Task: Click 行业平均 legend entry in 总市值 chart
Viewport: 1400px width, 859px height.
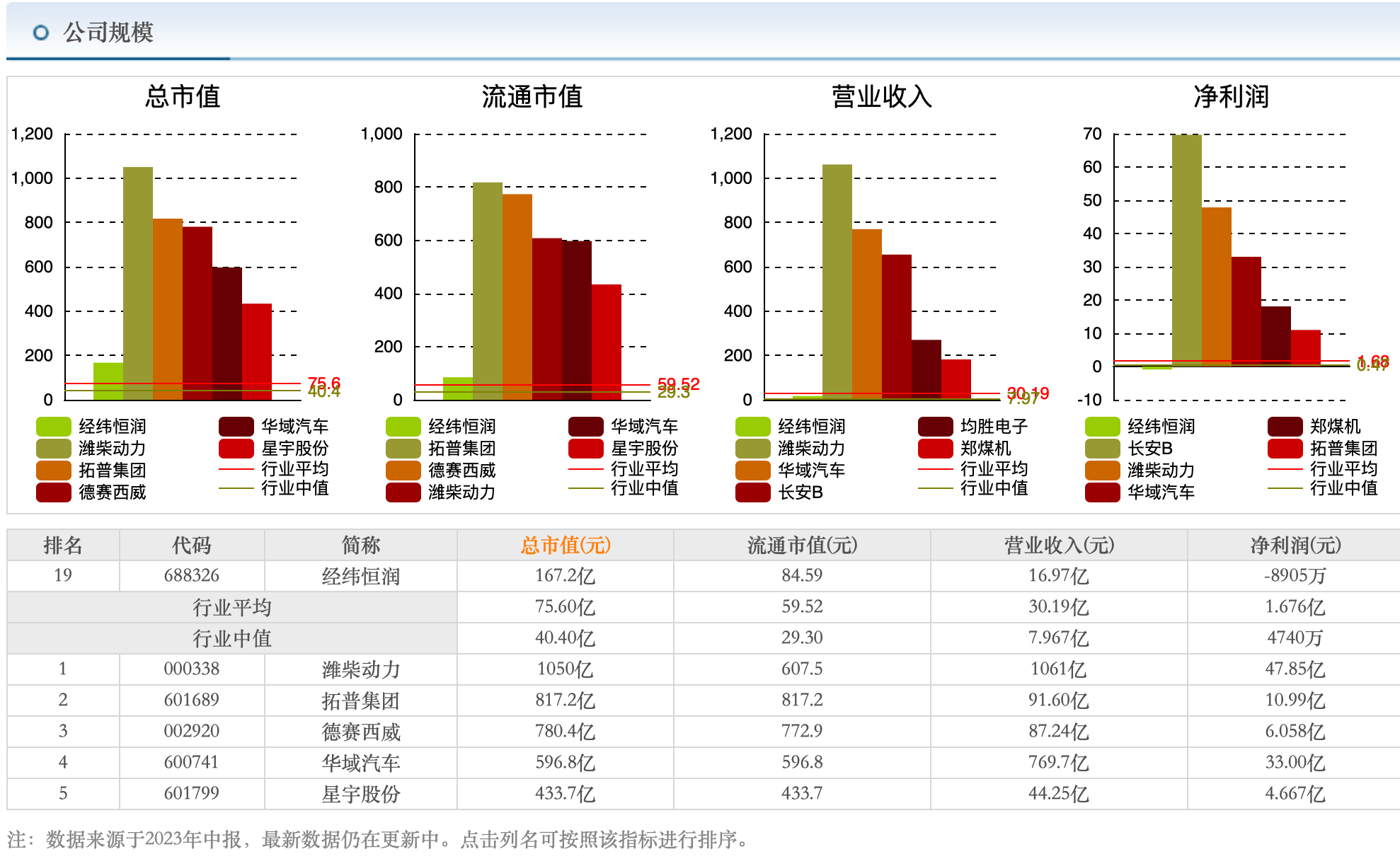Action: [x=274, y=469]
